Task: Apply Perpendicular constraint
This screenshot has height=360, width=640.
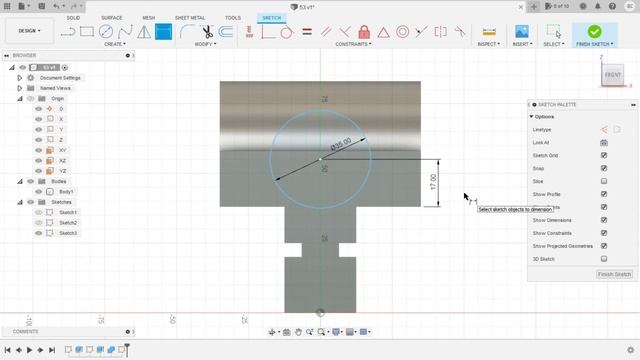Action: pyautogui.click(x=345, y=32)
